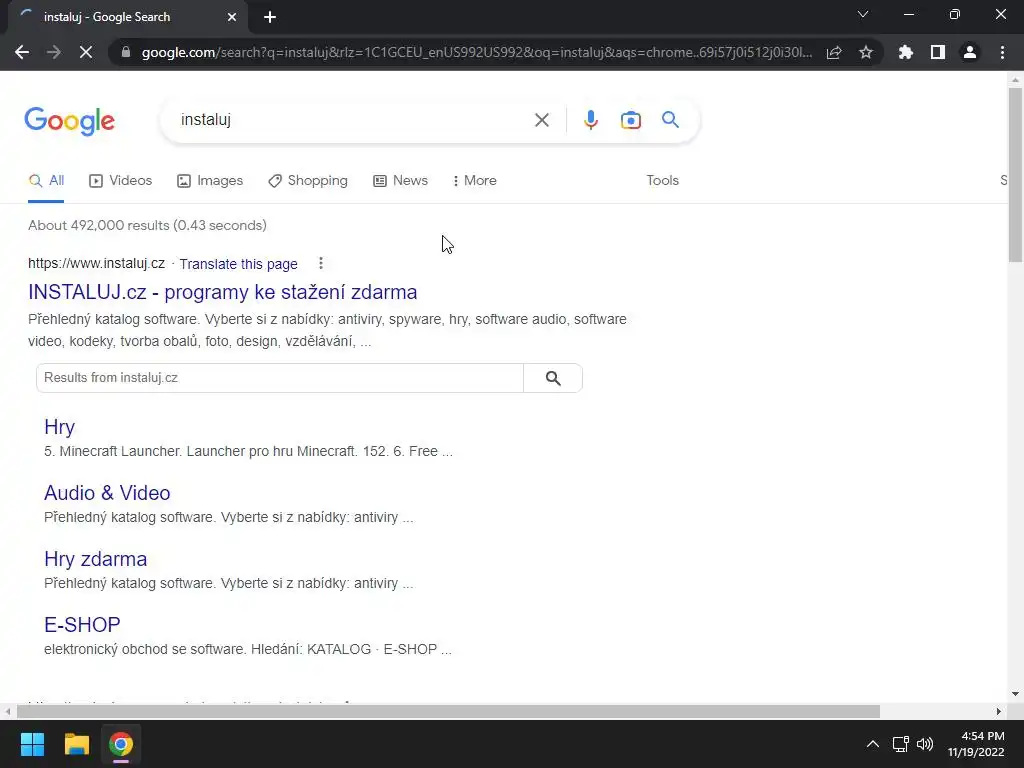Image resolution: width=1024 pixels, height=768 pixels.
Task: Select the All results tab
Action: click(46, 181)
